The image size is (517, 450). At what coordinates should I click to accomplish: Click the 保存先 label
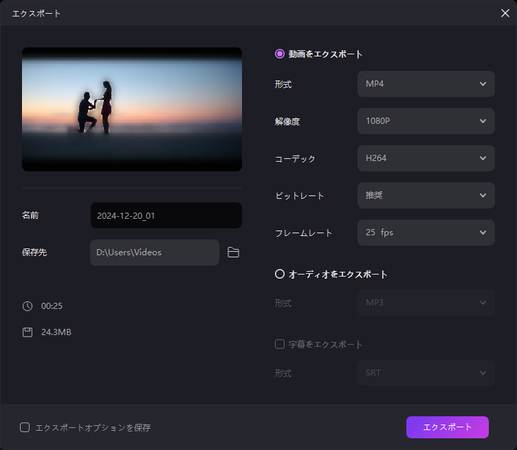coord(34,253)
